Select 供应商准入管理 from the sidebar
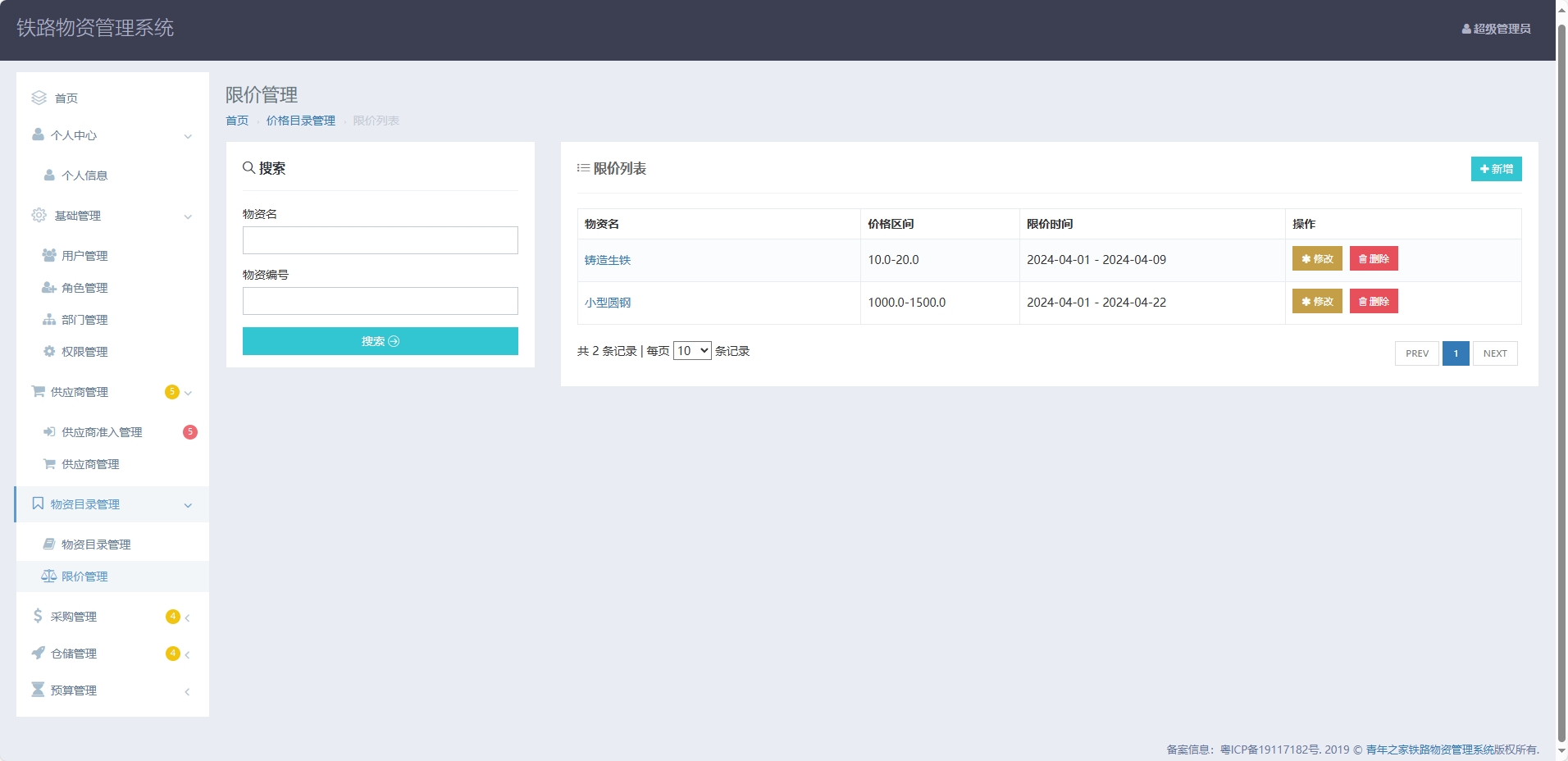Viewport: 1568px width, 761px height. point(102,431)
